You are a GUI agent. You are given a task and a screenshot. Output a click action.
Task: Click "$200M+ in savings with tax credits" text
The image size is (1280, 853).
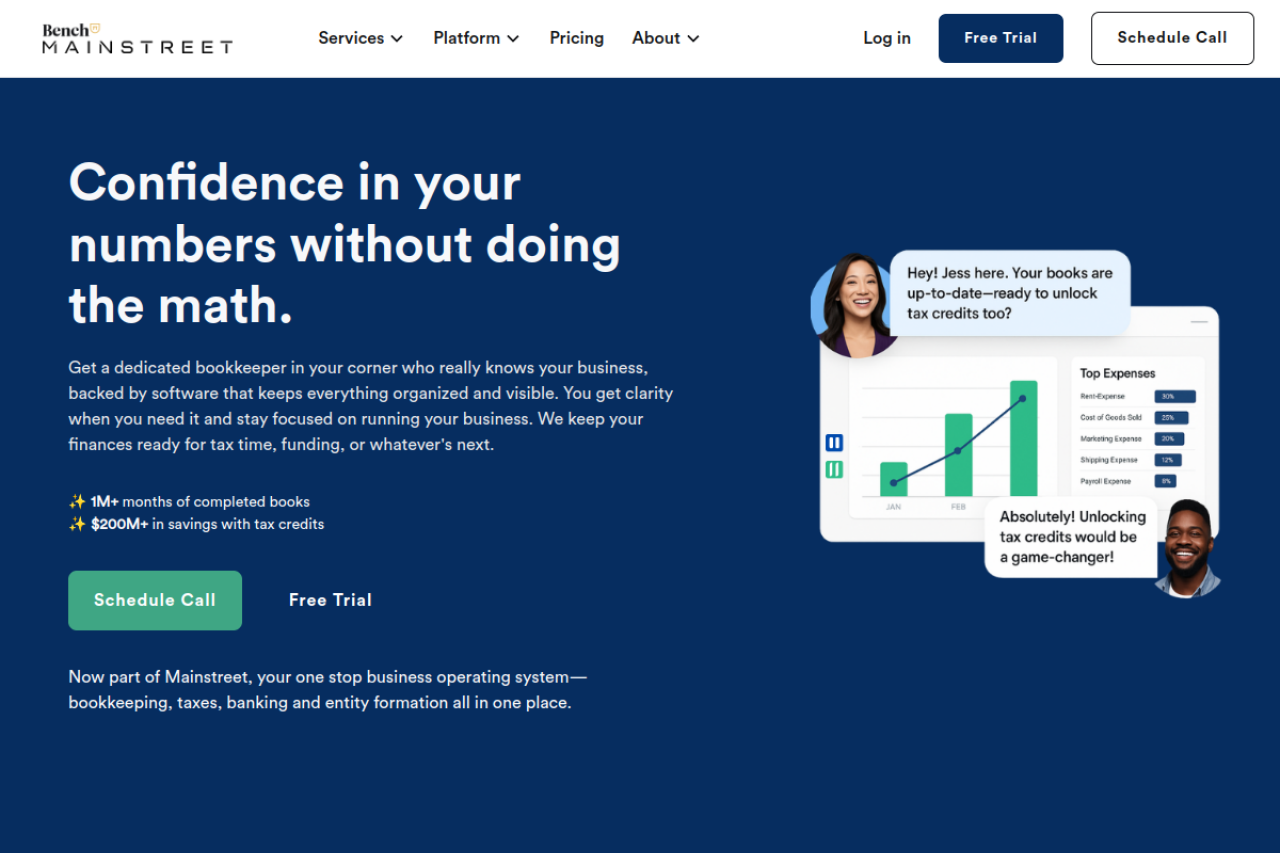[207, 524]
